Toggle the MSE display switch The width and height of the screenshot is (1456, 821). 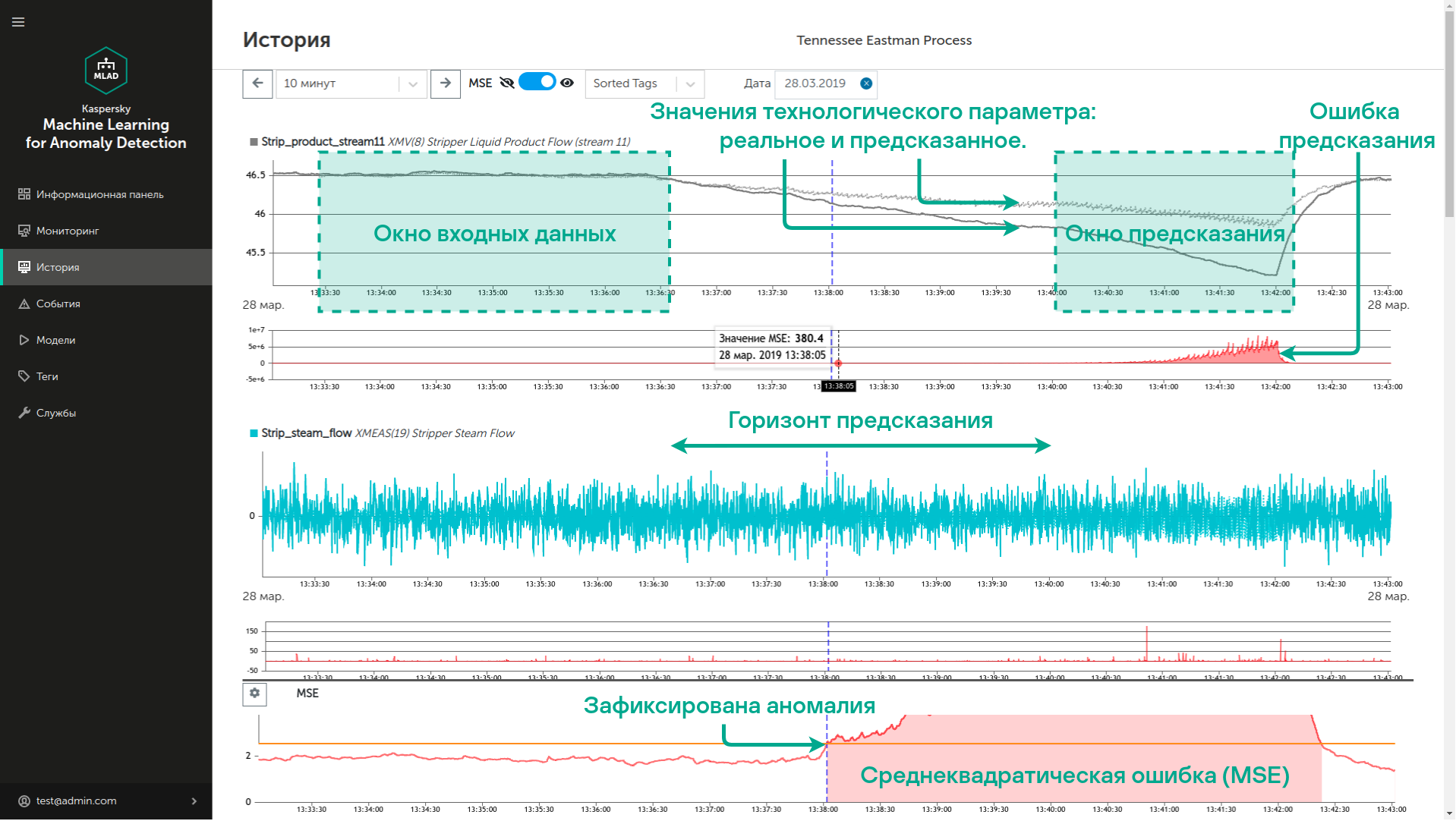click(537, 82)
